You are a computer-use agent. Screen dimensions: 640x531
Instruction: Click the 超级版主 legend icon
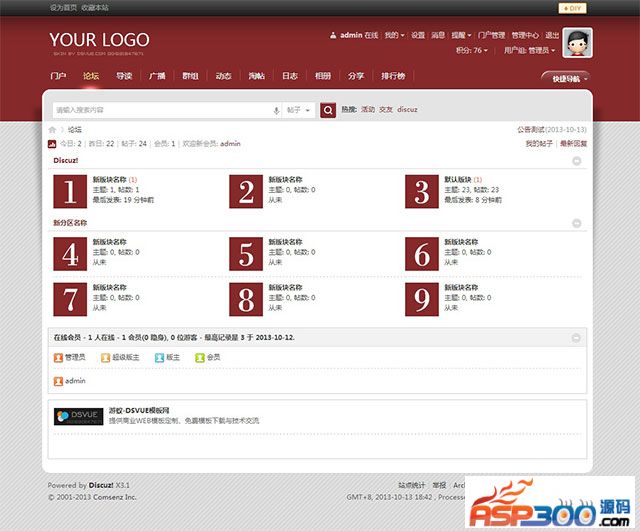point(106,358)
